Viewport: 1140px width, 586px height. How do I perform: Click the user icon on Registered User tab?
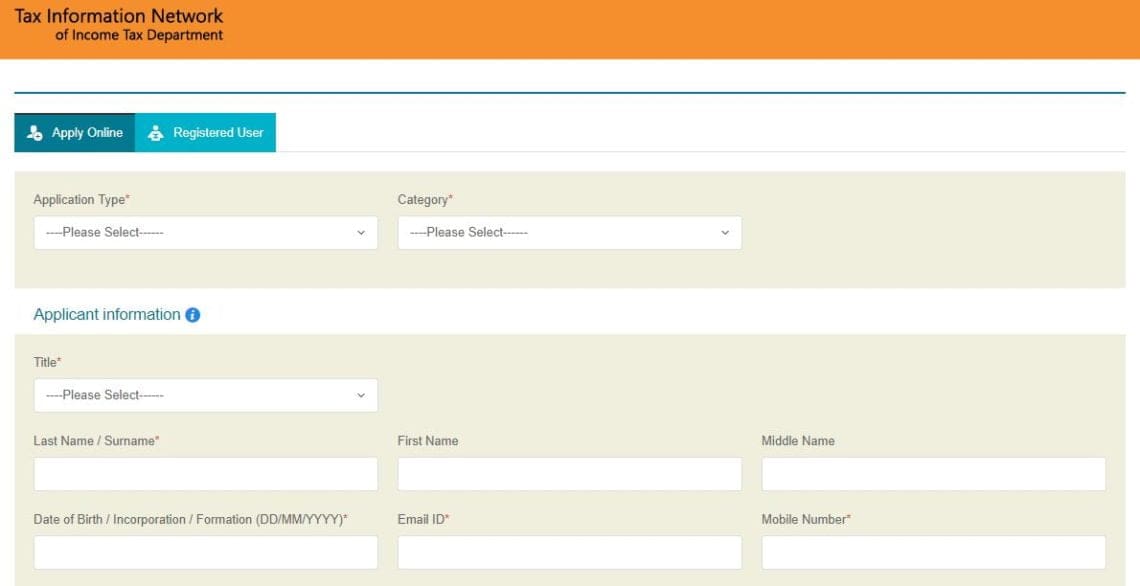click(155, 132)
